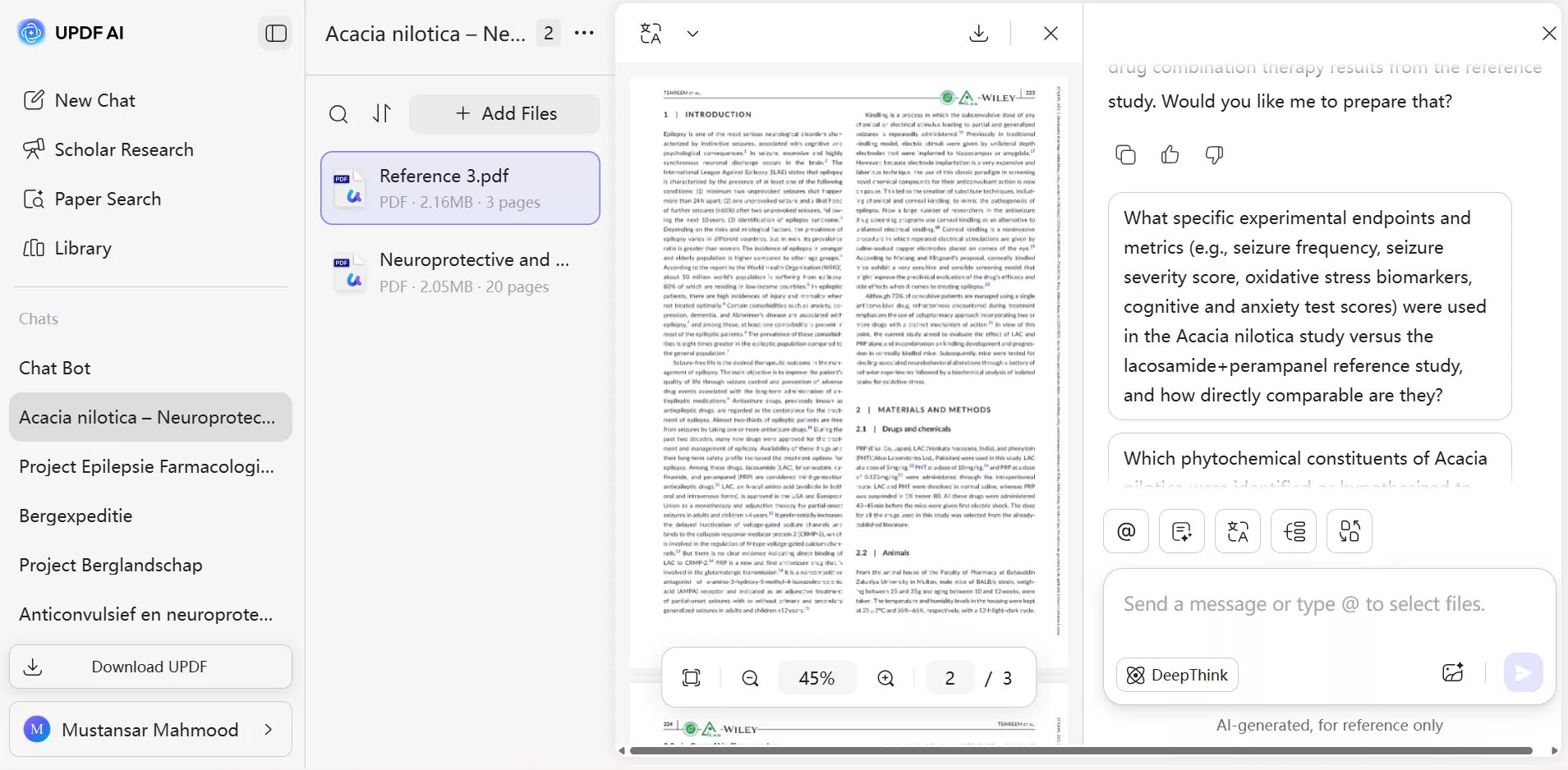Screen dimensions: 1568x770
Task: Expand the translate language dropdown
Action: coord(692,34)
